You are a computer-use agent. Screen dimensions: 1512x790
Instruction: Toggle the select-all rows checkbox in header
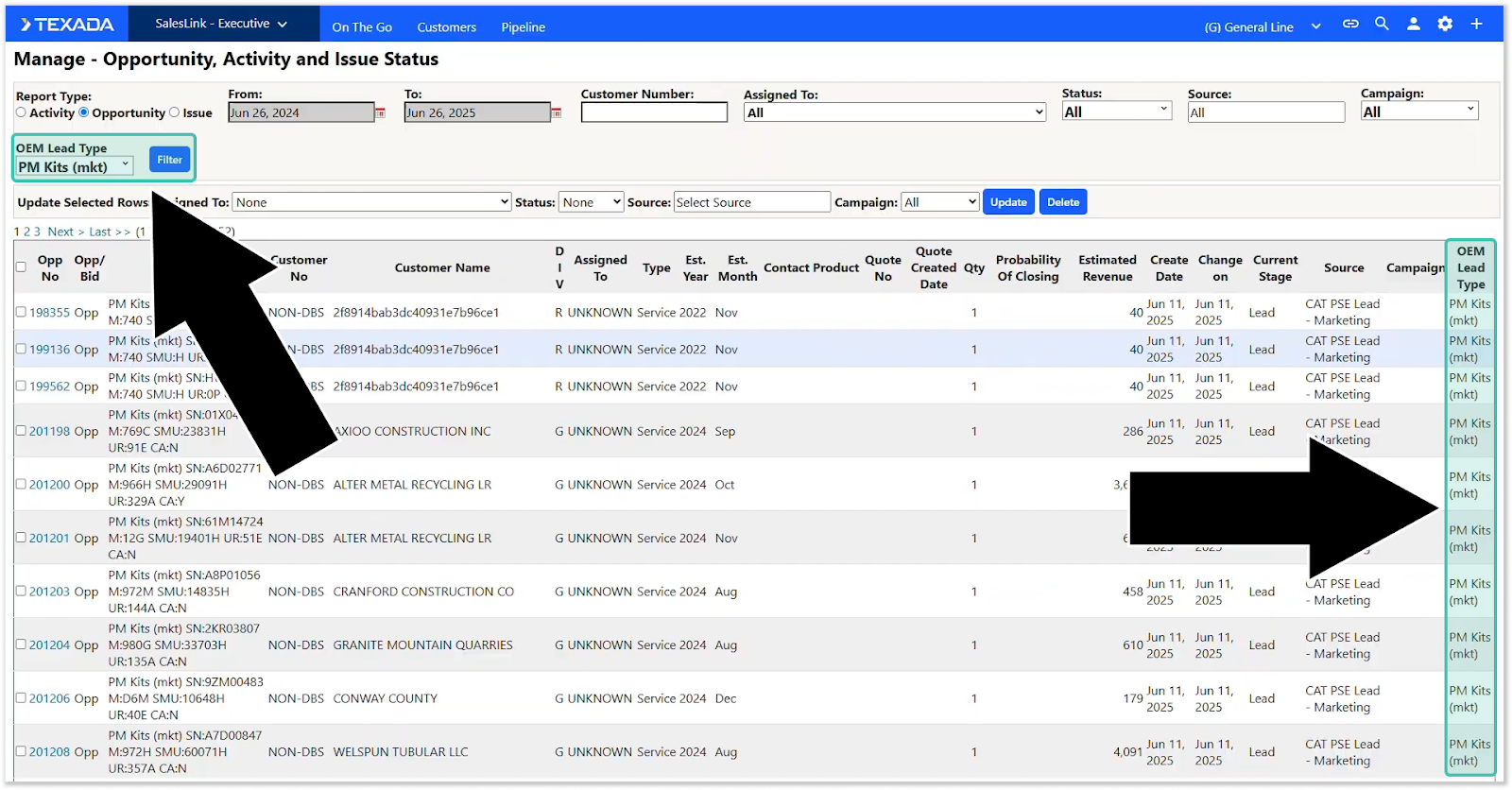point(21,267)
